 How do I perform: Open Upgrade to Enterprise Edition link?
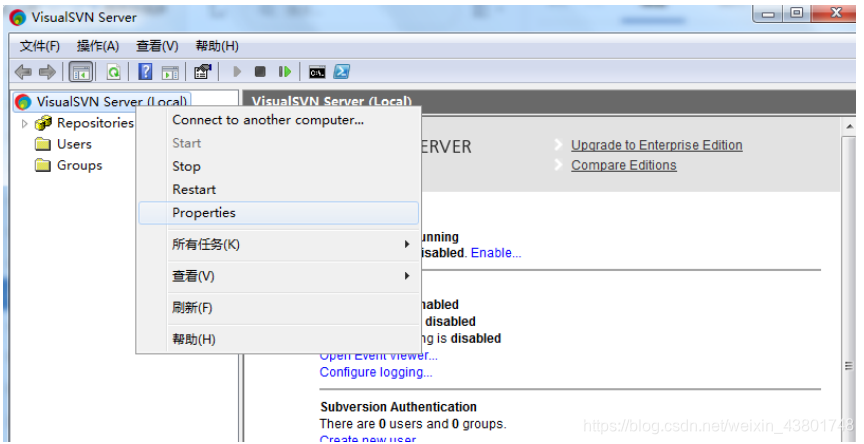point(656,145)
